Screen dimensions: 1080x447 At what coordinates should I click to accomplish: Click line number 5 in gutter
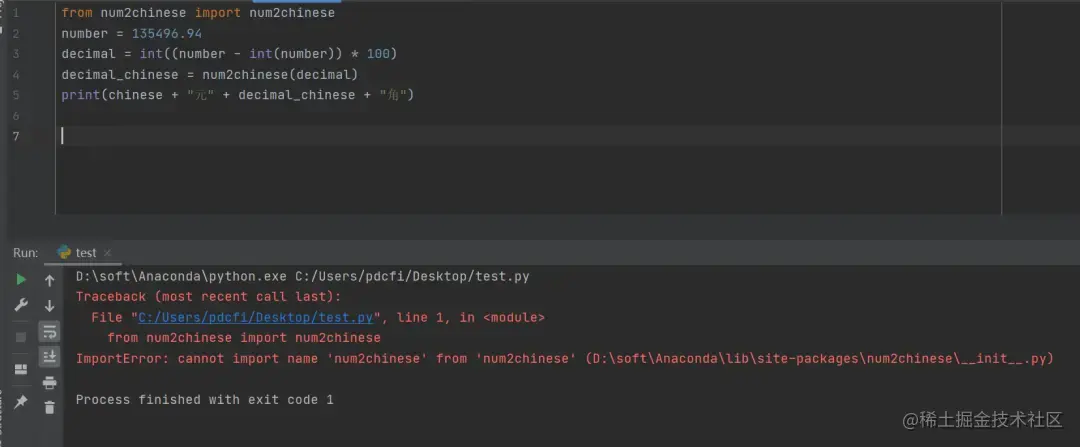coord(16,95)
